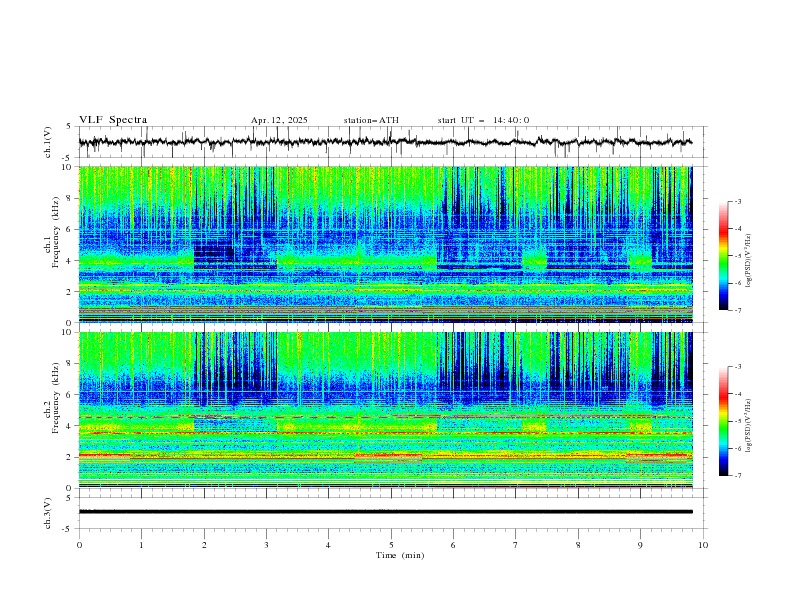Viewport: 792px width, 612px height.
Task: Click the '6' kHz tick on ch.2 spectrogram
Action: click(71, 395)
